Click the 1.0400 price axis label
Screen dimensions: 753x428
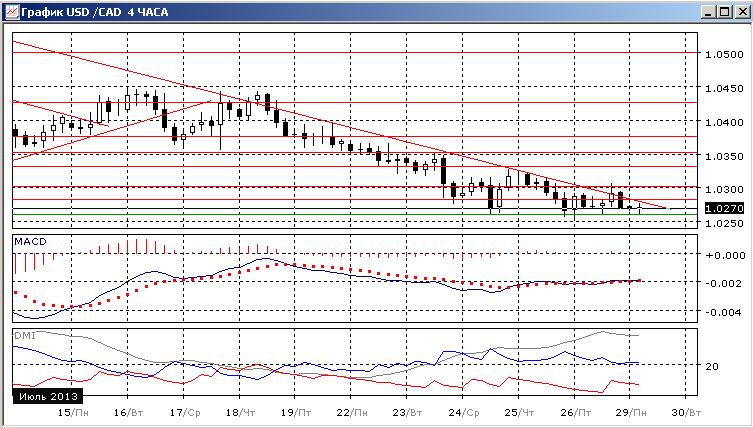724,122
